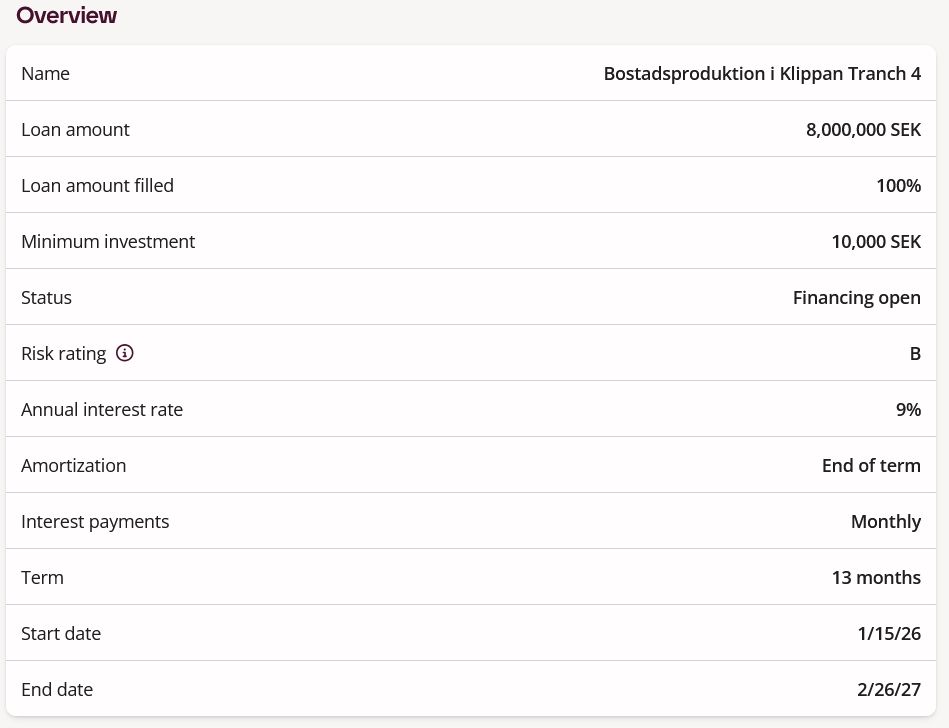Click the 2/26/27 end date value

888,690
